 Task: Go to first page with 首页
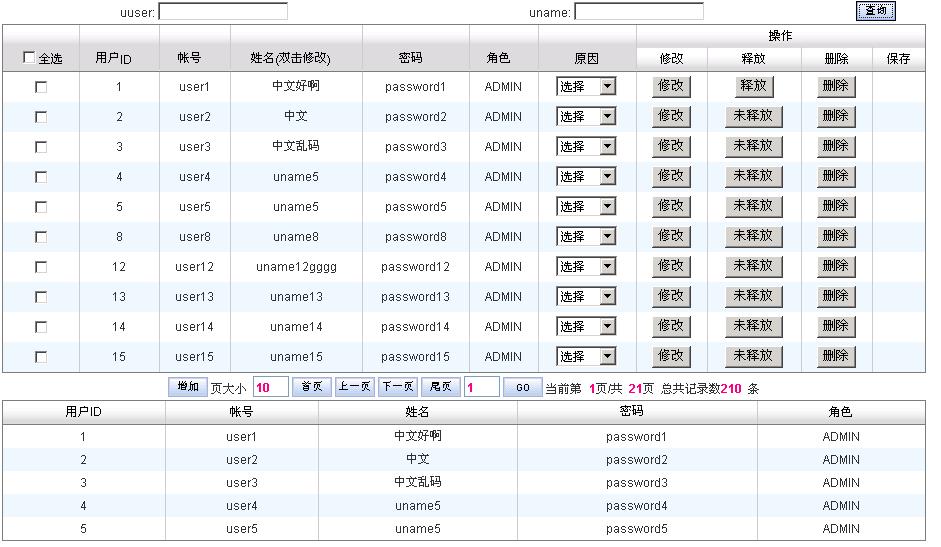click(x=311, y=387)
